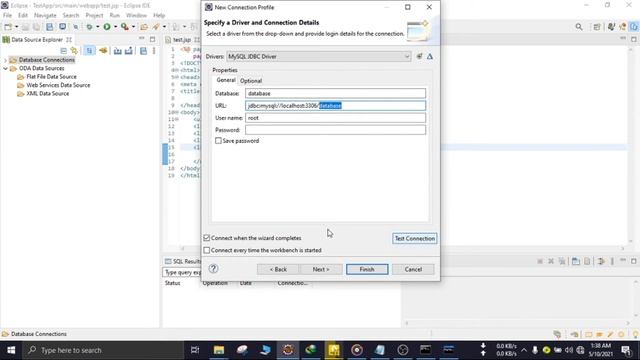Image resolution: width=640 pixels, height=360 pixels.
Task: Uncheck Connect when the wizard completes
Action: (207, 238)
